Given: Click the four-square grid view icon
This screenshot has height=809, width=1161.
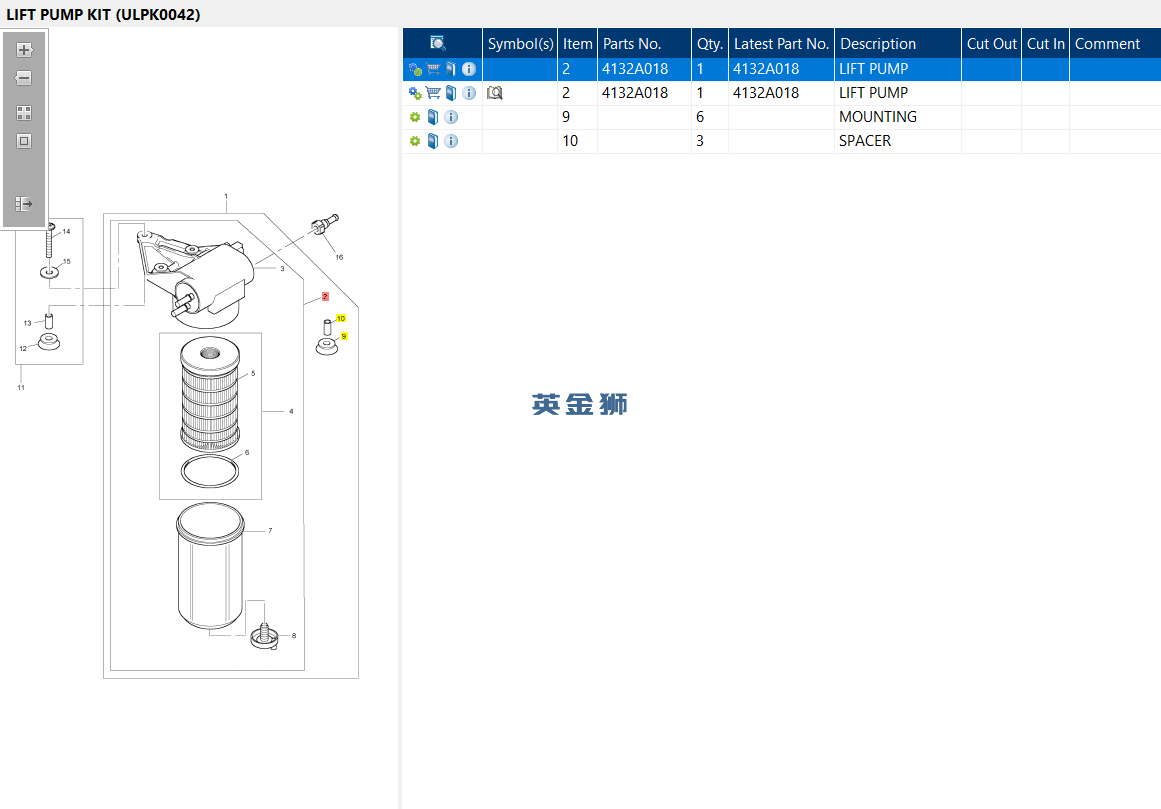Looking at the screenshot, I should (24, 113).
